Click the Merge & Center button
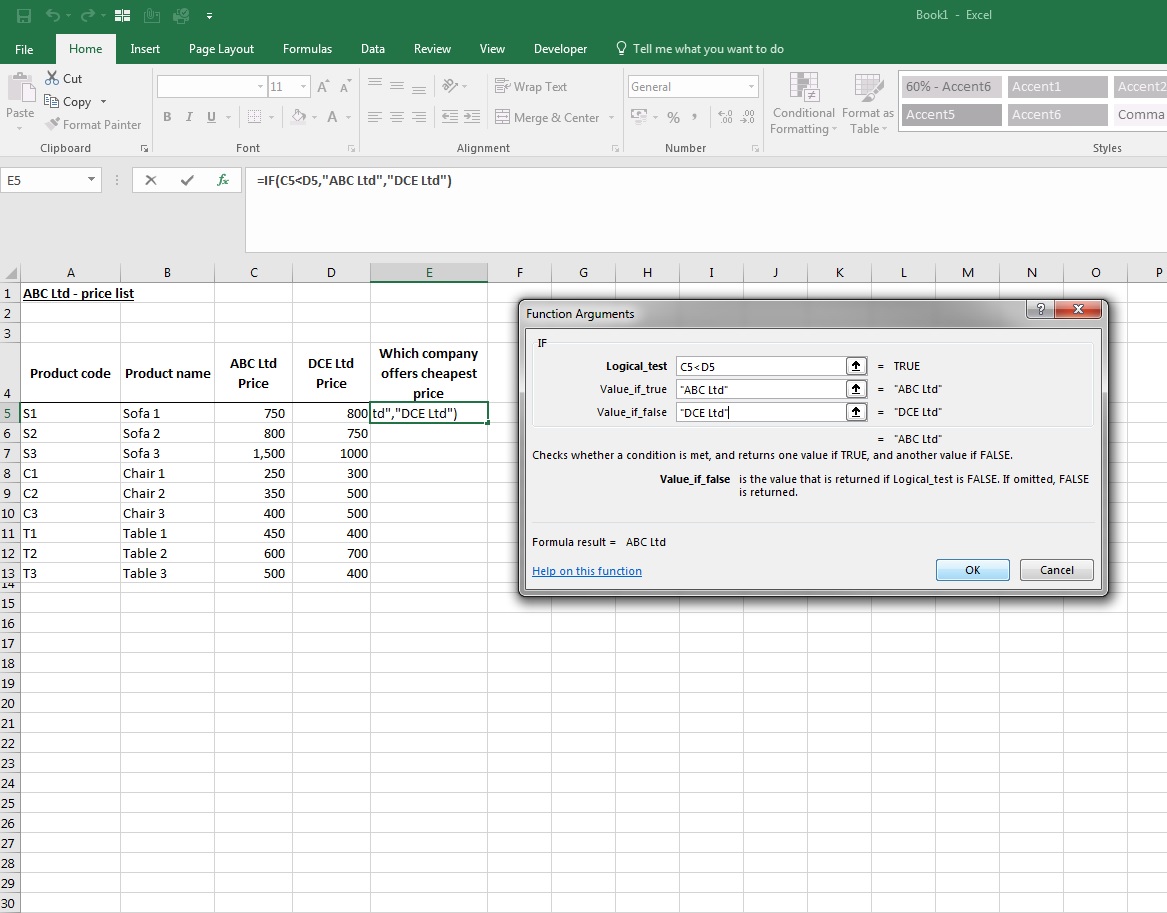The height and width of the screenshot is (913, 1167). 547,117
